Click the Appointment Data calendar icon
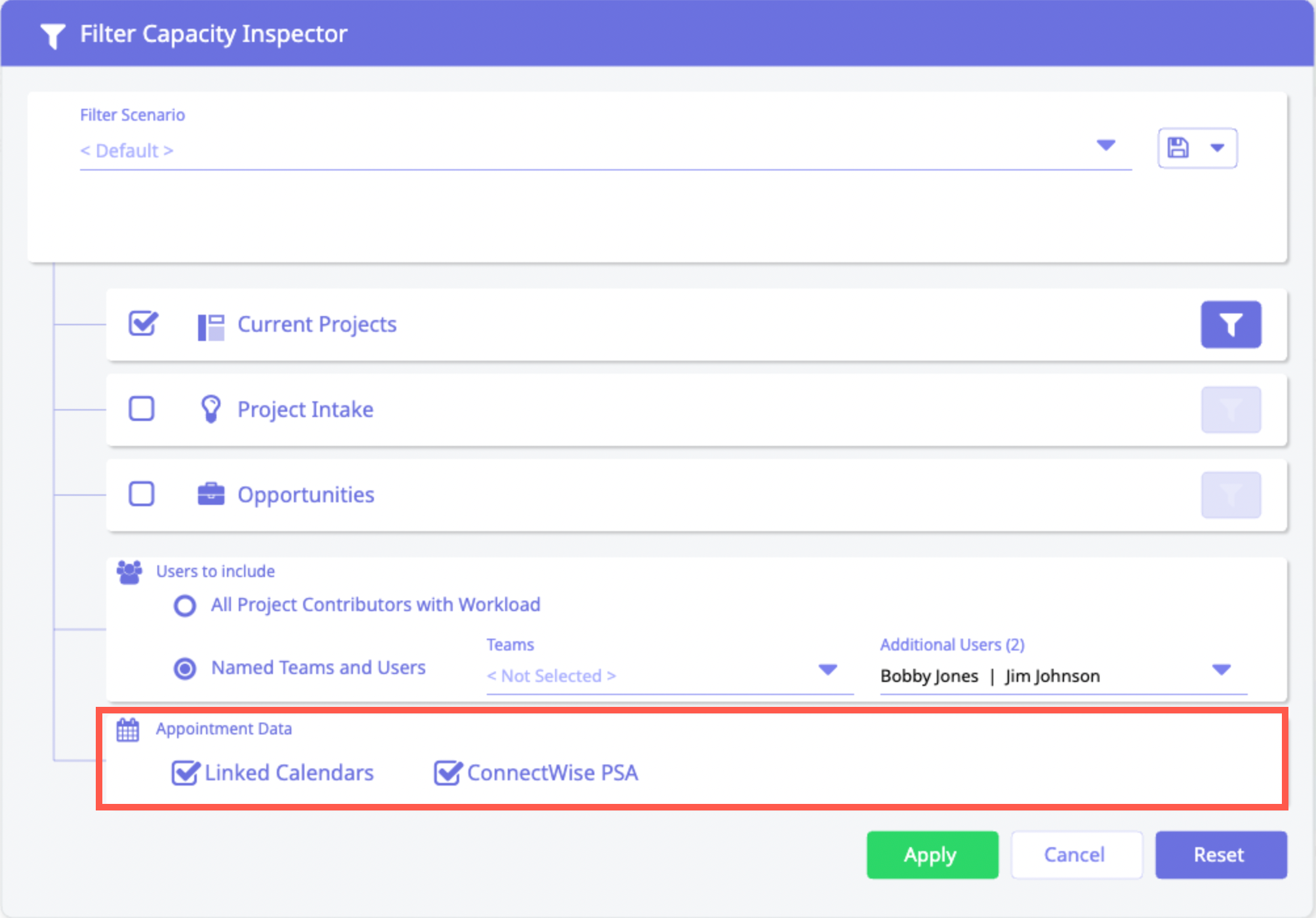The height and width of the screenshot is (918, 1316). [x=128, y=729]
